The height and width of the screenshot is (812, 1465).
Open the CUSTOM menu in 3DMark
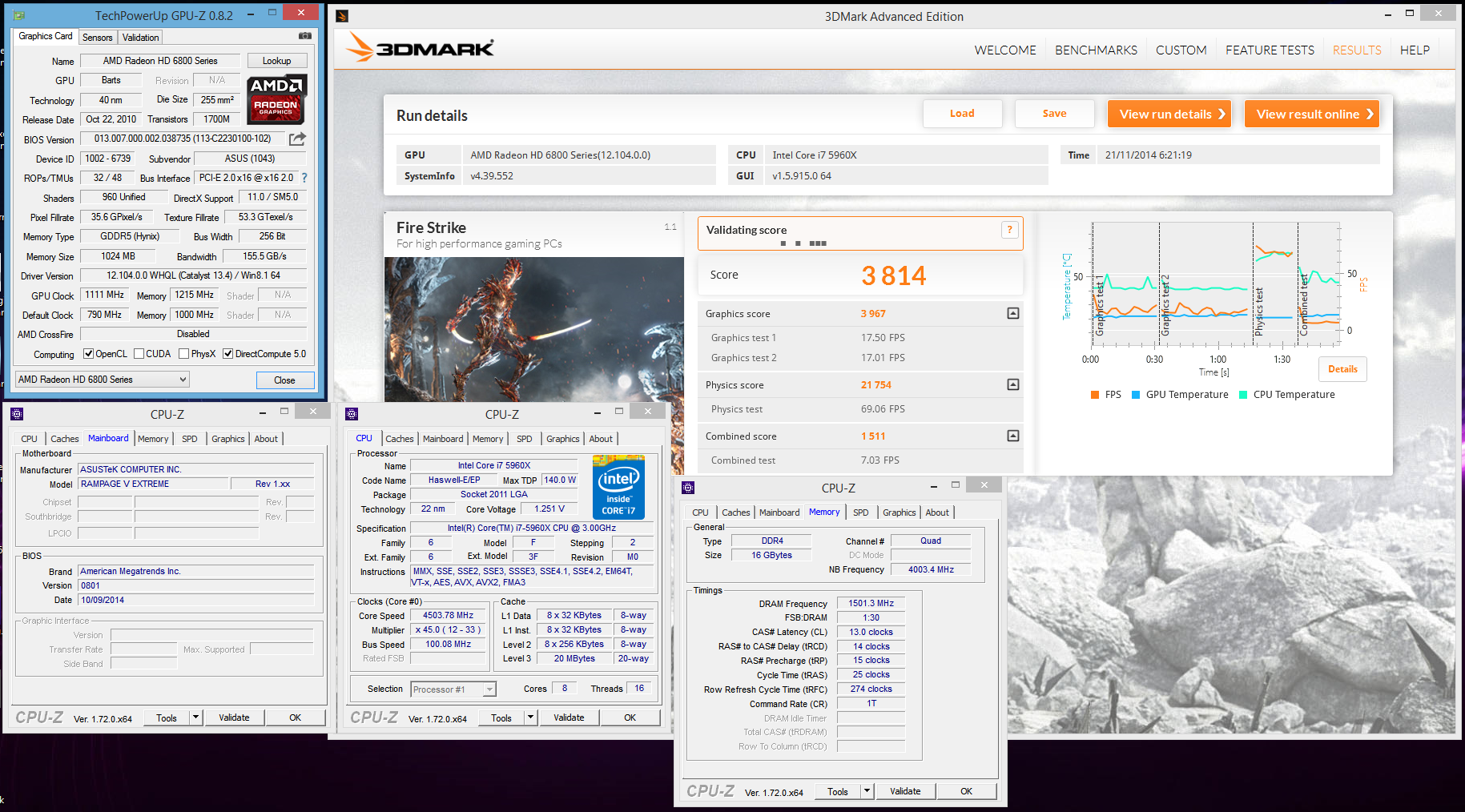(1181, 50)
